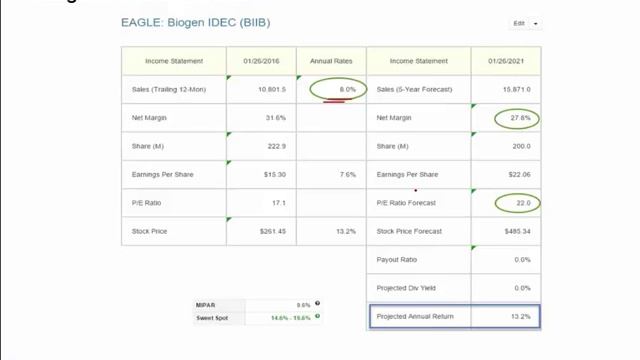Screen dimensions: 640x360
Task: Click left "Earnings Per Share" row label
Action: 162,175
